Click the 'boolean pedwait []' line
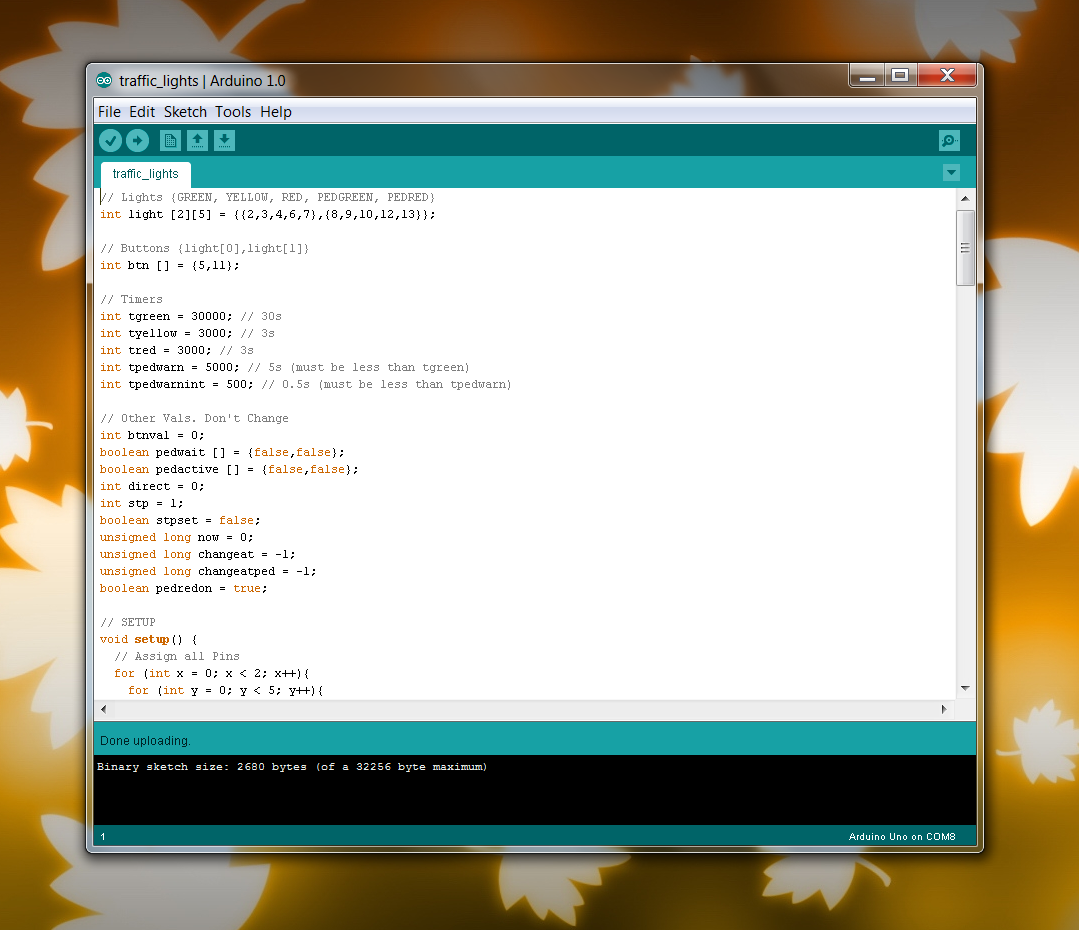 (x=222, y=452)
